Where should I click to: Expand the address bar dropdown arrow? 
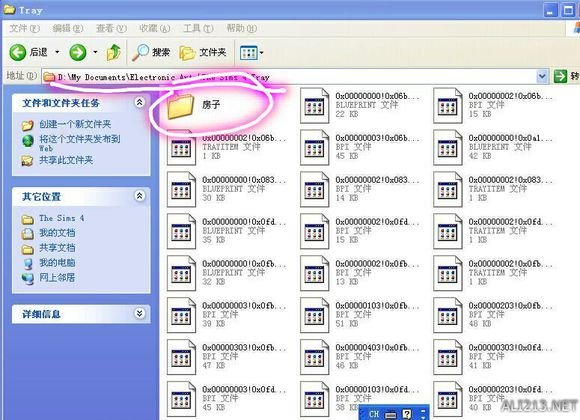[x=542, y=77]
